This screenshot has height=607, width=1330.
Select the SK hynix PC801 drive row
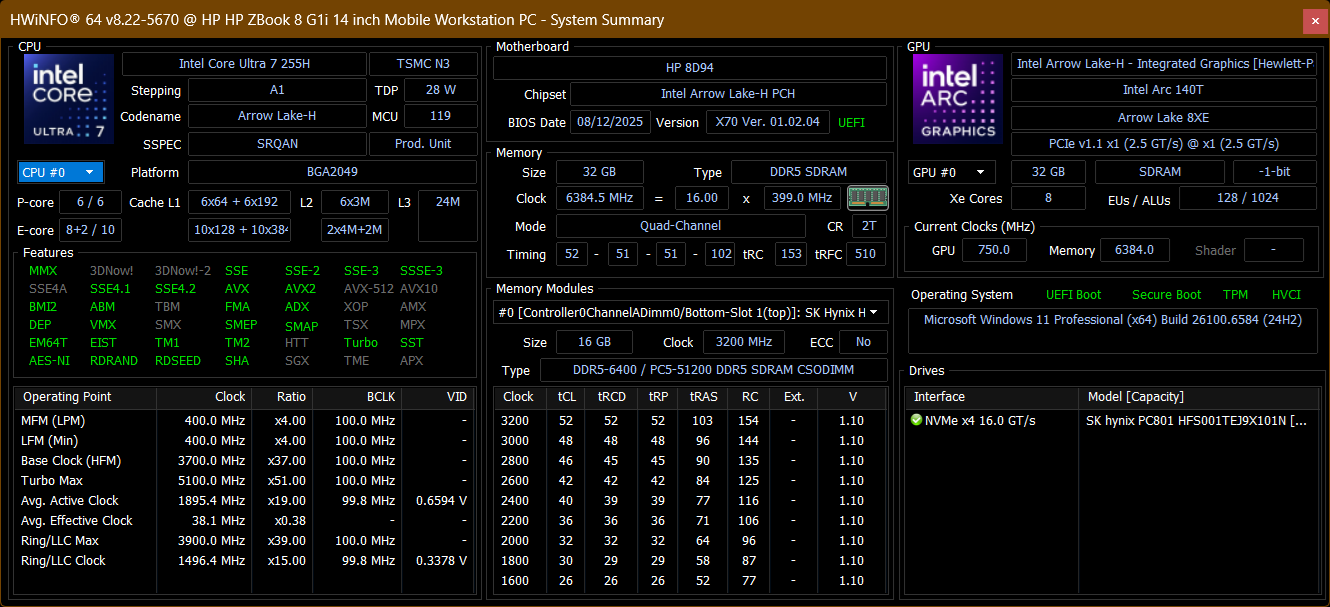1195,420
